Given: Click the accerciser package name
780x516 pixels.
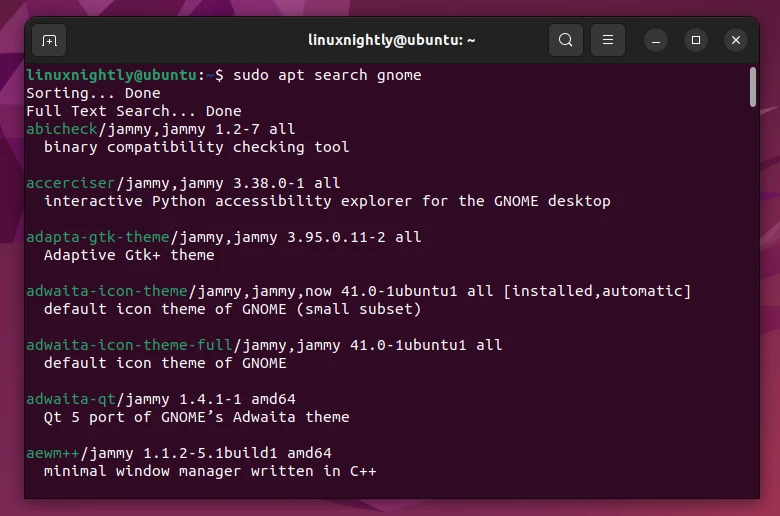Looking at the screenshot, I should [71, 183].
